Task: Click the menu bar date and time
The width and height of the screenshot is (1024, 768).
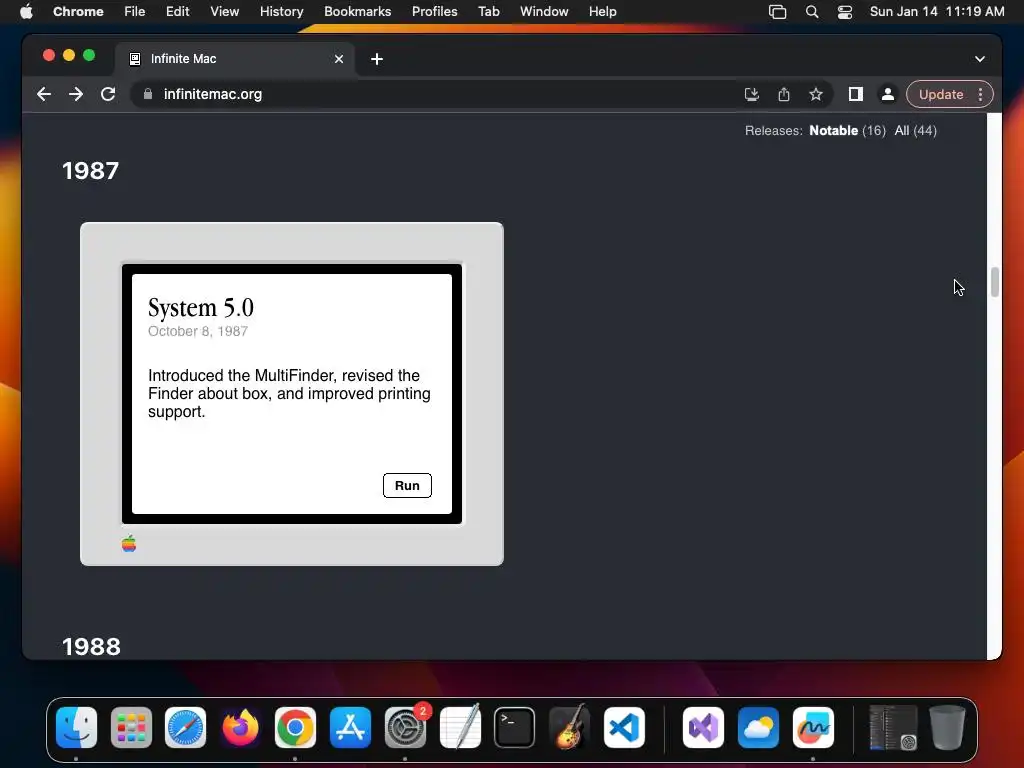Action: 937,12
